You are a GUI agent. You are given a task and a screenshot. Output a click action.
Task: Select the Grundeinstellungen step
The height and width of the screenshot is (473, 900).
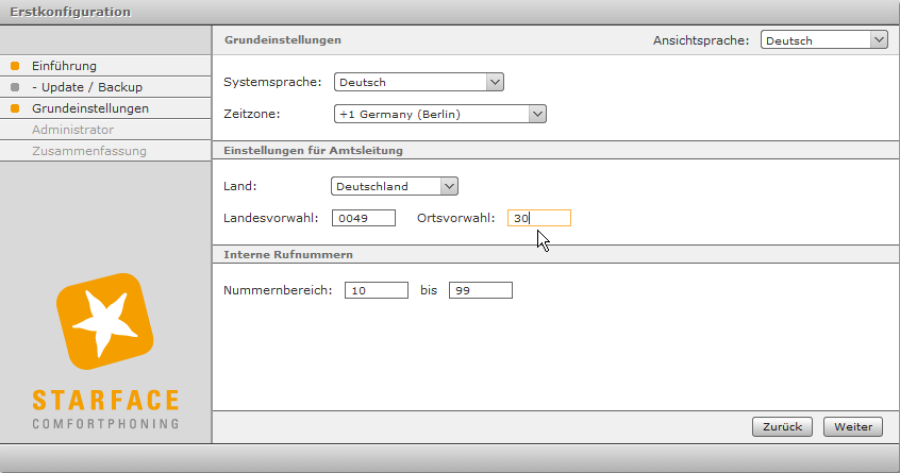(106, 108)
